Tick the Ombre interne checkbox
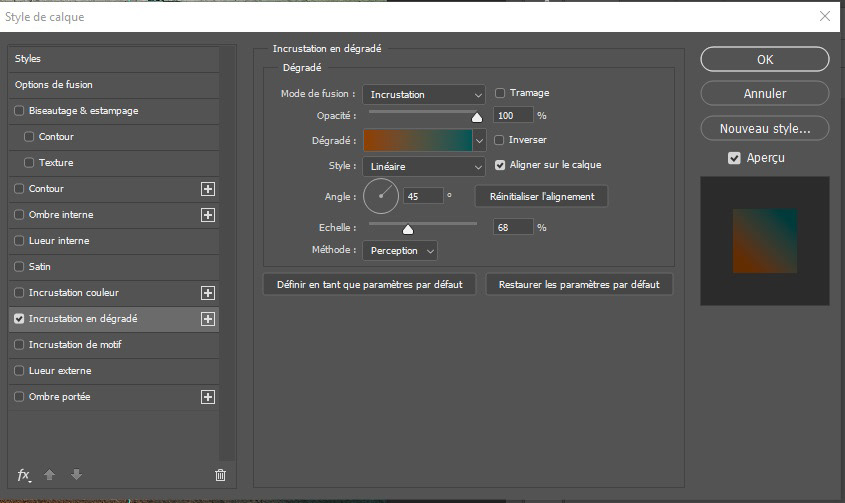The width and height of the screenshot is (845, 503). point(19,215)
